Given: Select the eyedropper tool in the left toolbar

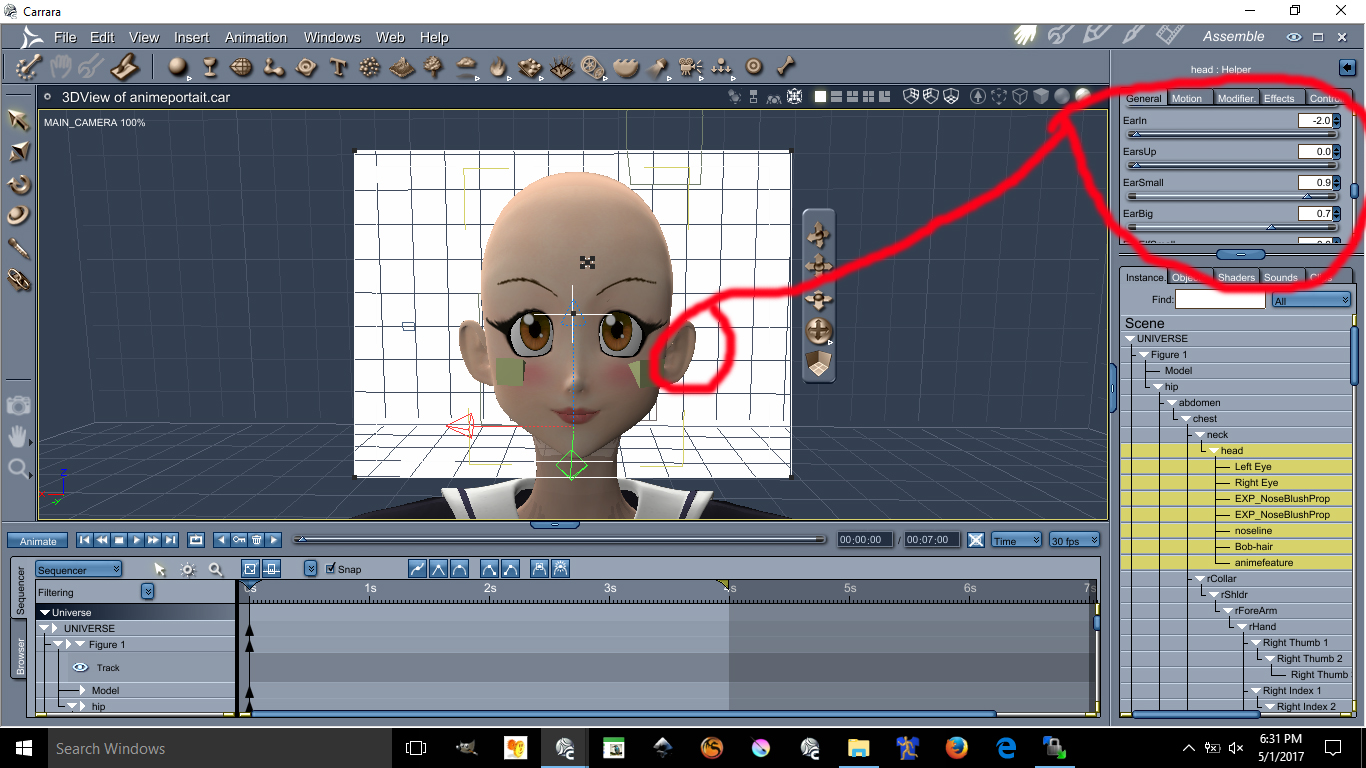Looking at the screenshot, I should (18, 248).
